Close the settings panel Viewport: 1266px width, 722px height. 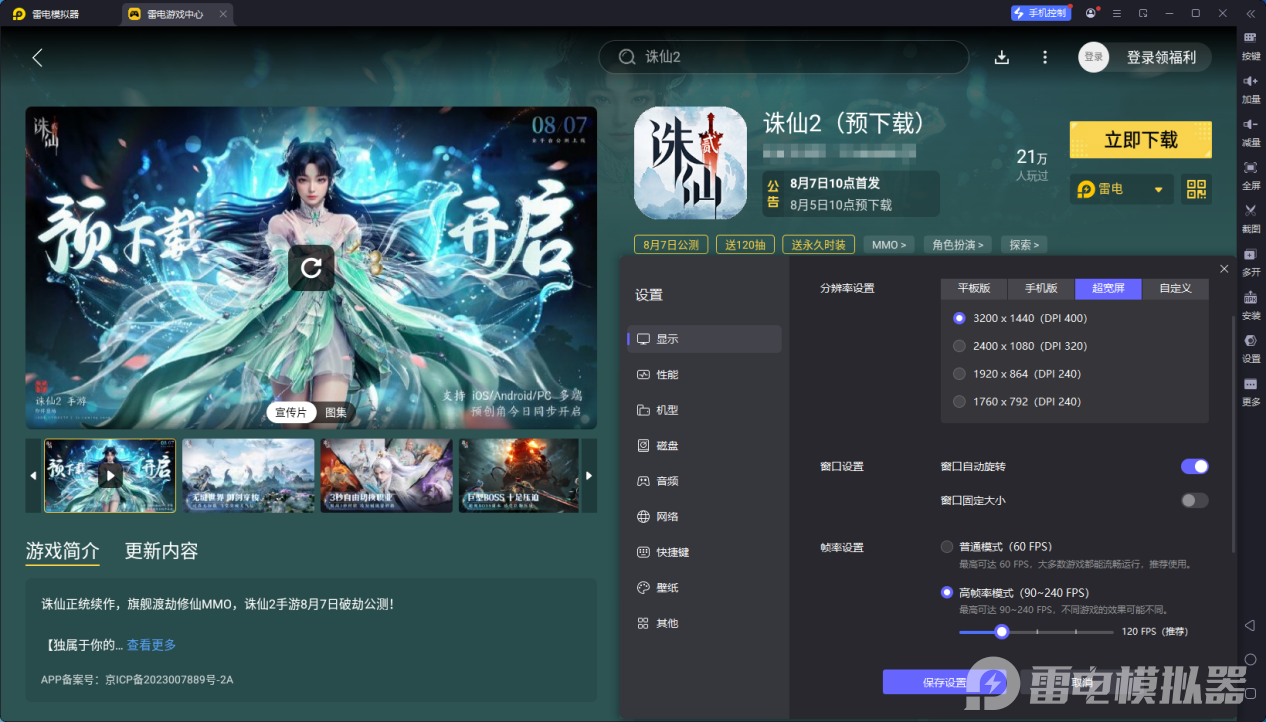[x=1224, y=269]
